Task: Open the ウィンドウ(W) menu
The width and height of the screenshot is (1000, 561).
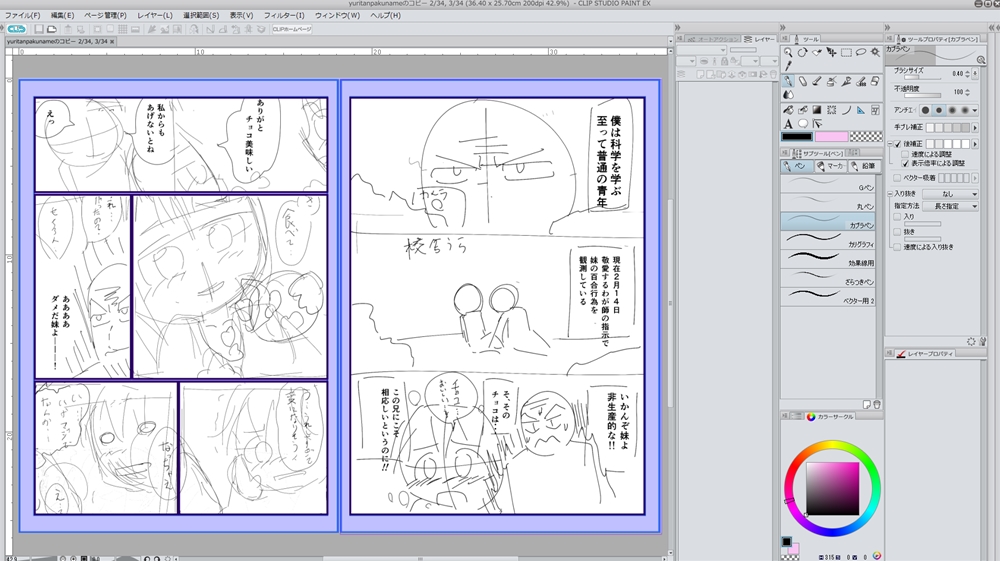Action: pyautogui.click(x=337, y=15)
